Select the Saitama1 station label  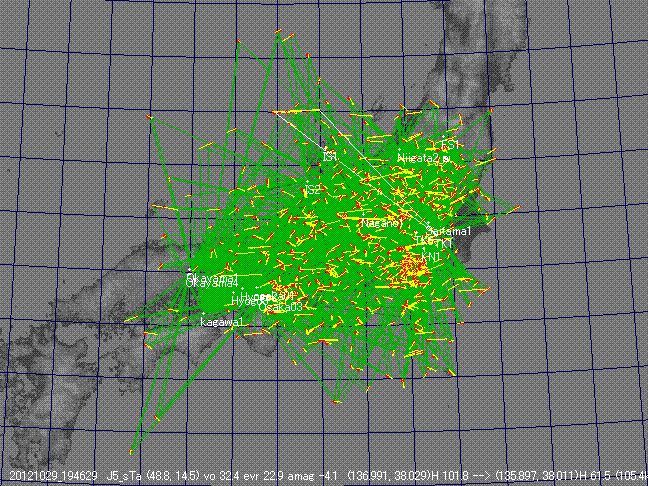[x=449, y=231]
